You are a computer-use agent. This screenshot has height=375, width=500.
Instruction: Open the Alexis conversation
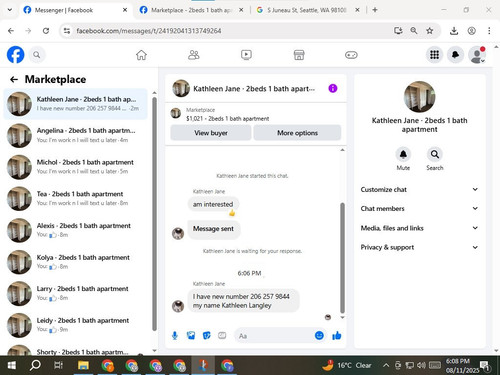coord(75,230)
